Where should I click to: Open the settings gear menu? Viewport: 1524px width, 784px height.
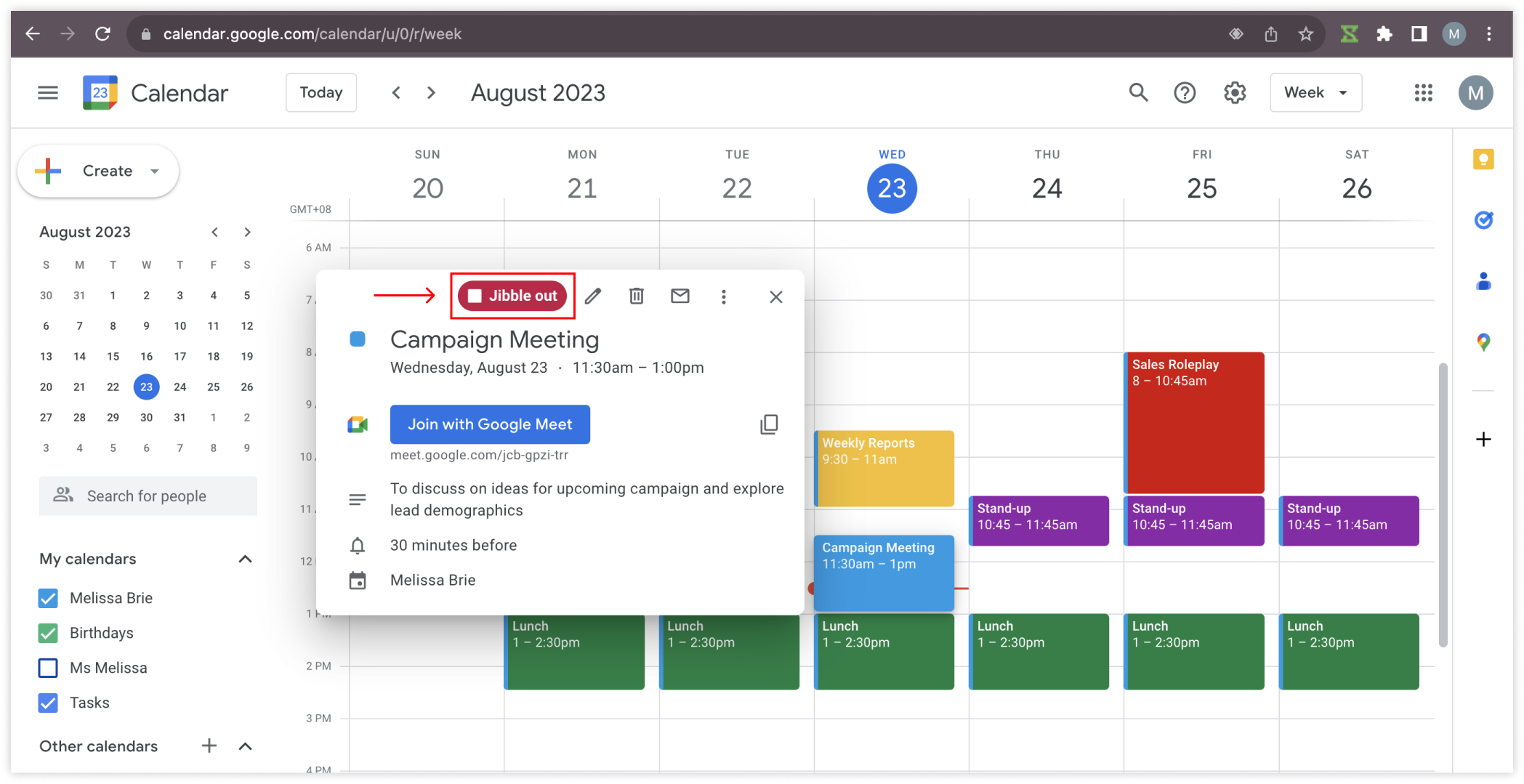[1234, 93]
